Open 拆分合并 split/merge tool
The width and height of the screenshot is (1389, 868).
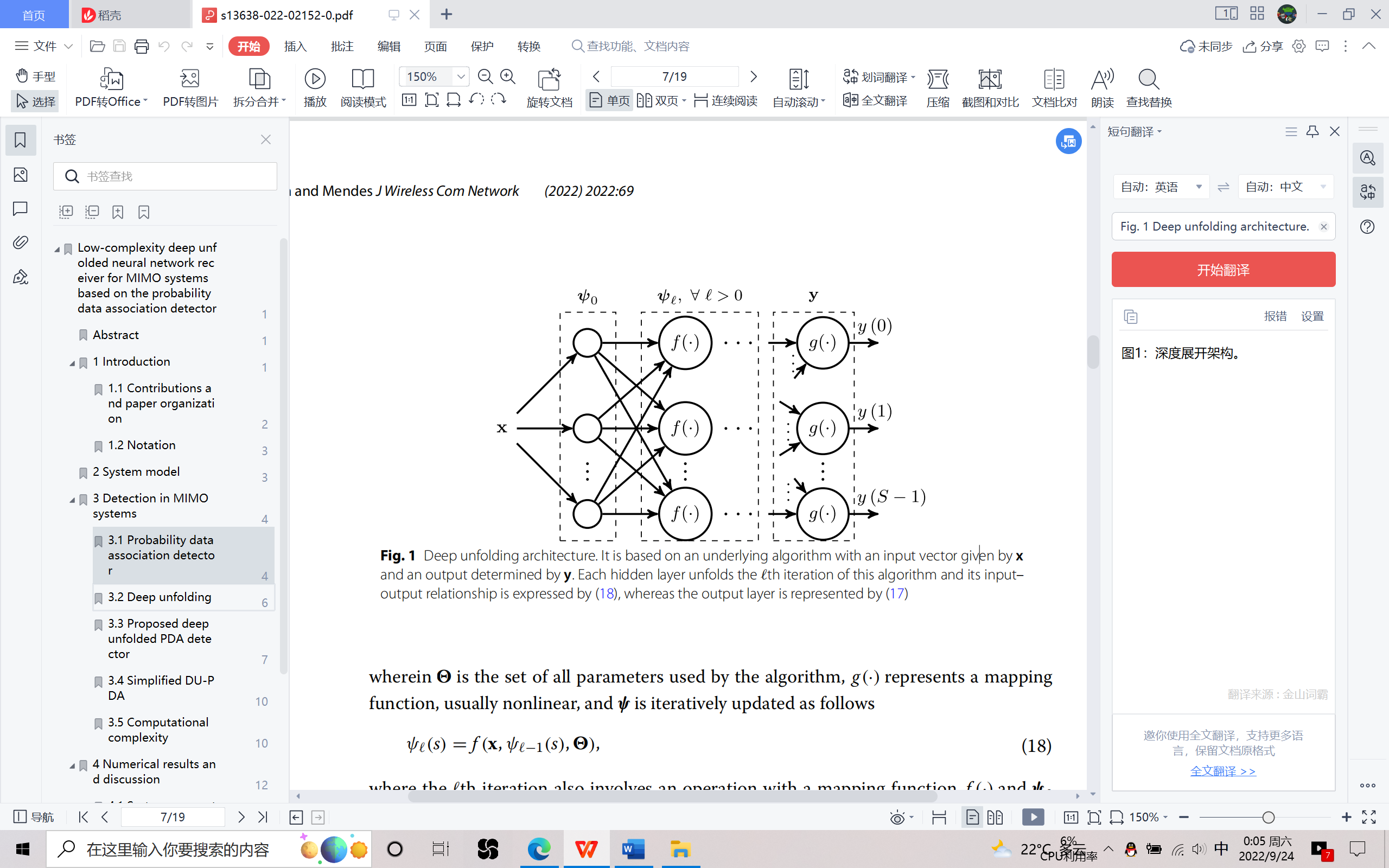pos(259,88)
